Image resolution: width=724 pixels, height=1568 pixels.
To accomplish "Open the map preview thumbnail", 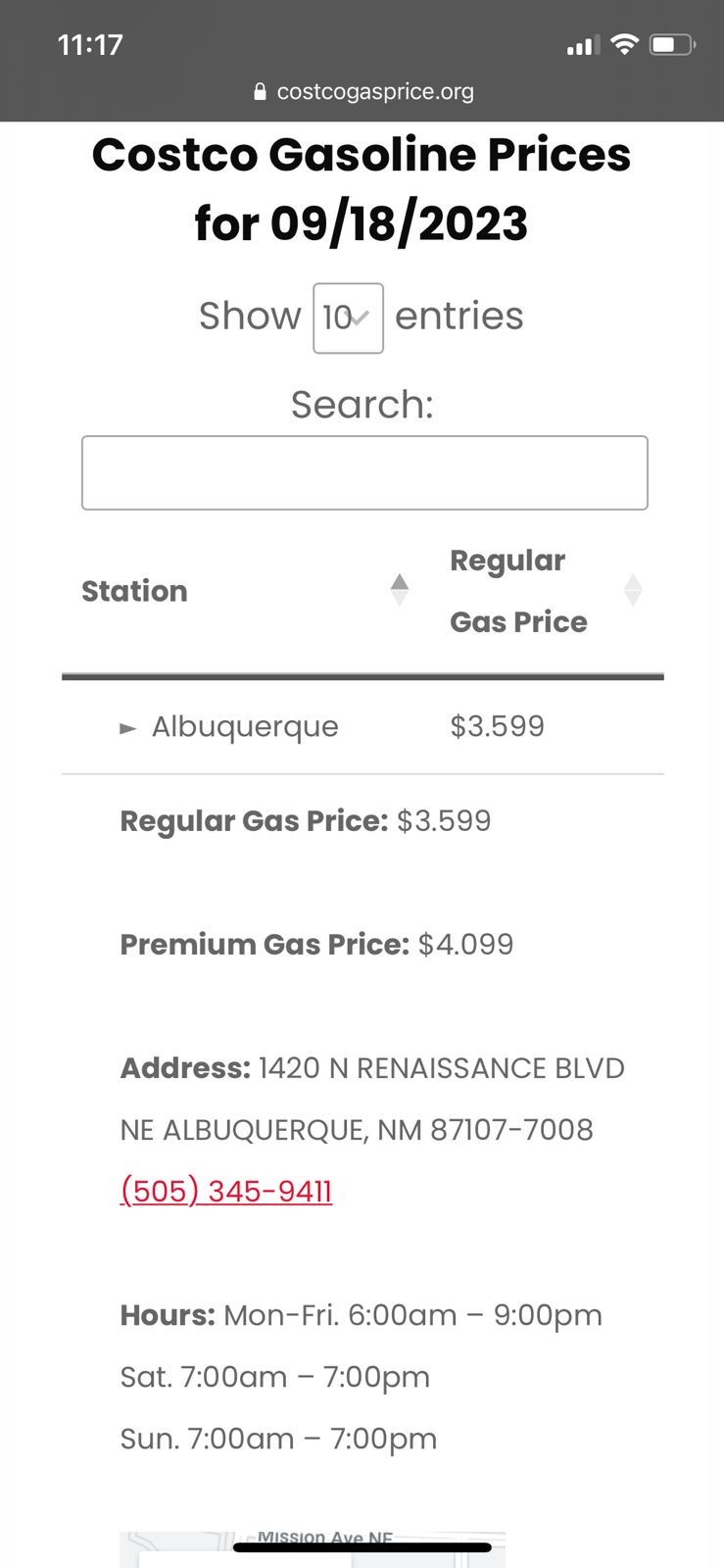I will click(312, 1550).
